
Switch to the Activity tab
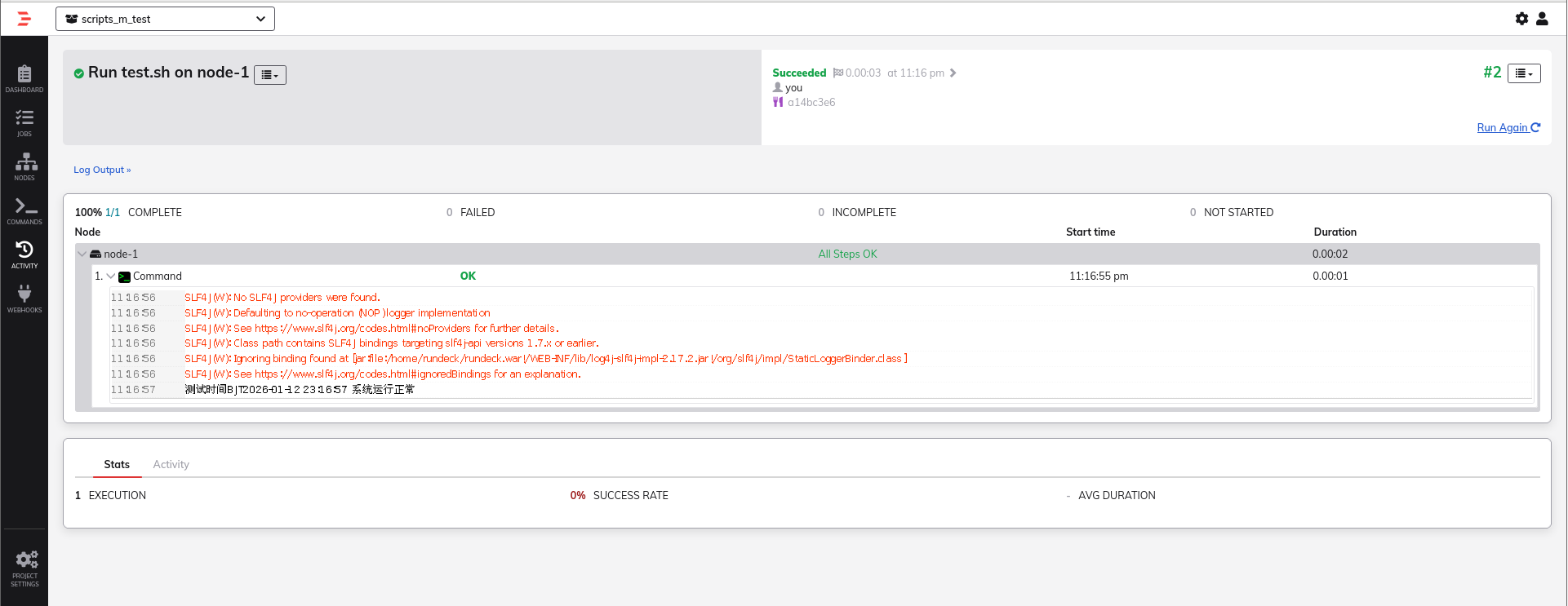click(x=171, y=464)
